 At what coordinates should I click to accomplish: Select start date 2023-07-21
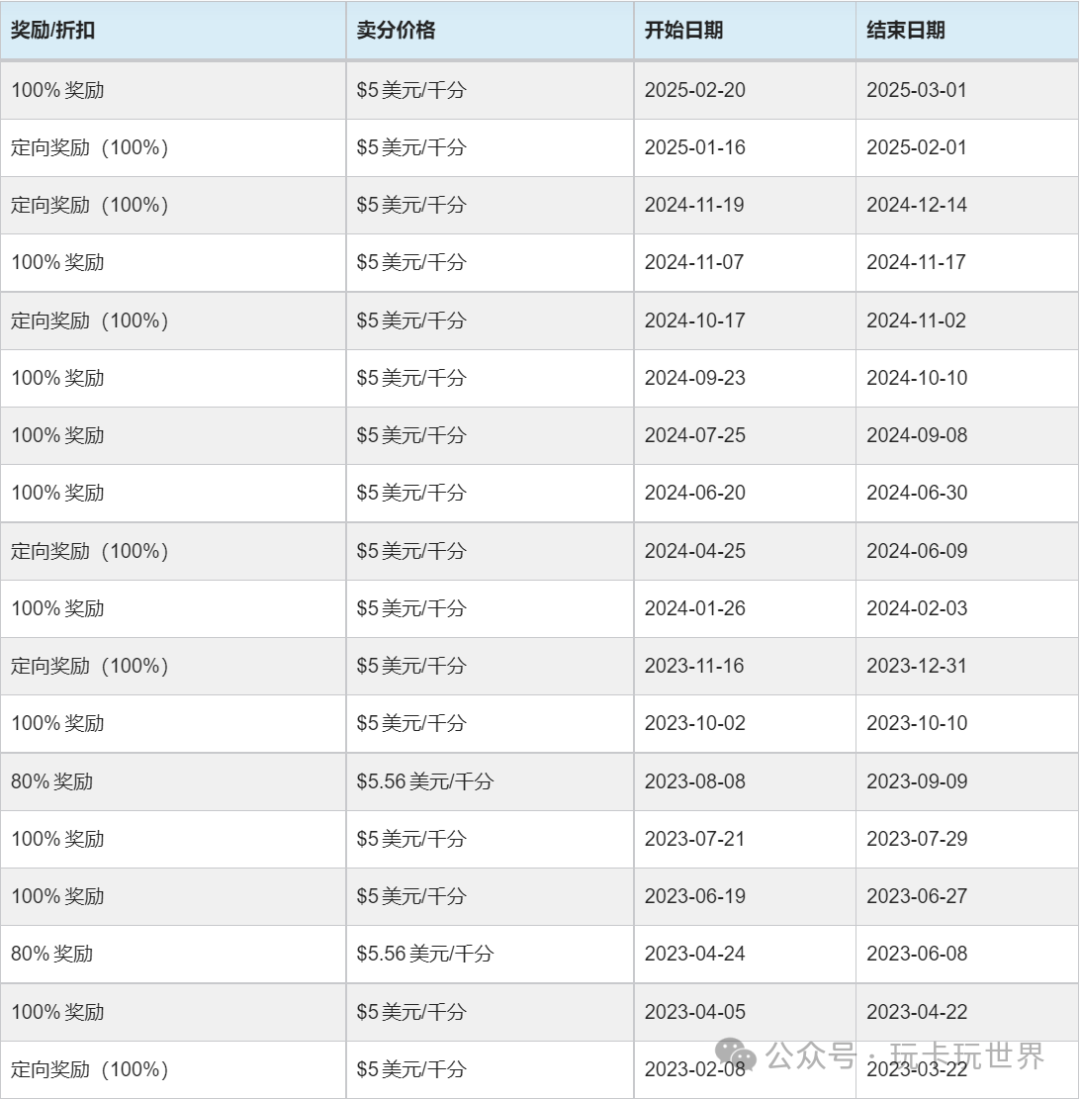pos(695,840)
